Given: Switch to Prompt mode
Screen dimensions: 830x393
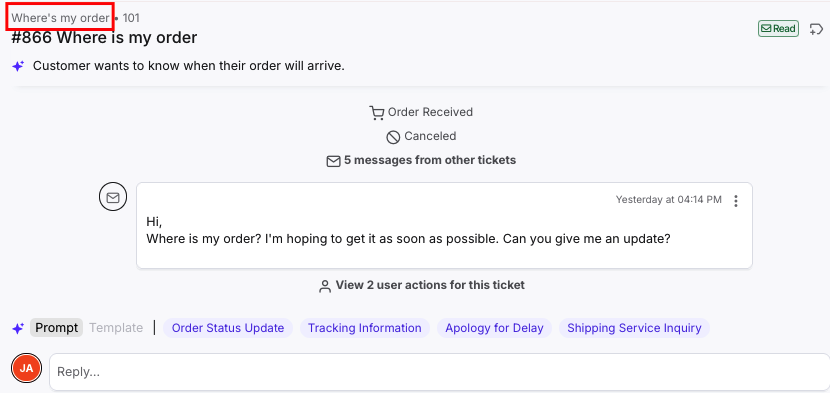Looking at the screenshot, I should click(x=57, y=328).
